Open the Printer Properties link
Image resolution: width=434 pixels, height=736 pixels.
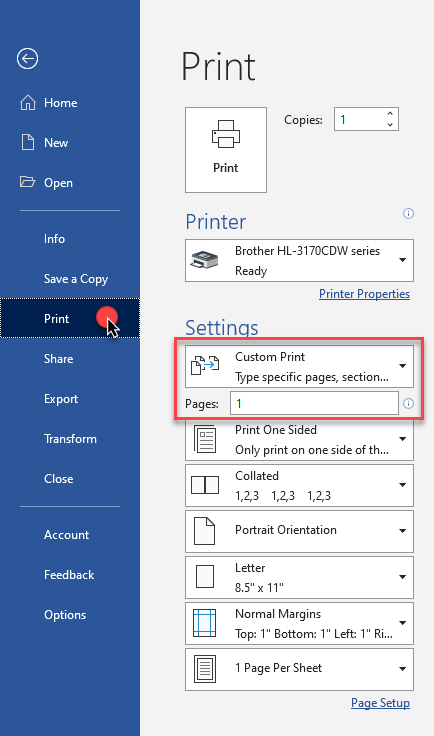(x=365, y=294)
